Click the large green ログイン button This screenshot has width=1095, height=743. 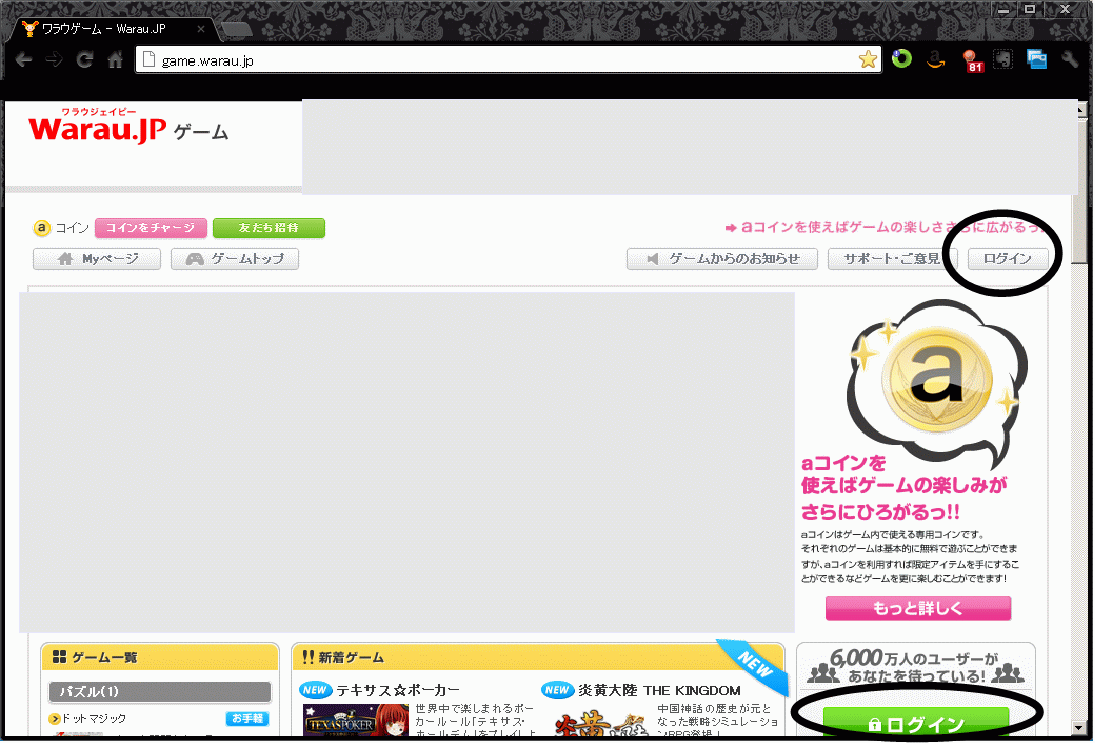click(916, 723)
